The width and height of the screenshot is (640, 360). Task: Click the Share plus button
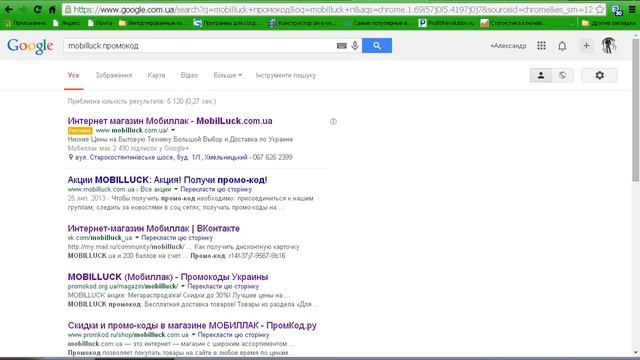click(x=586, y=46)
